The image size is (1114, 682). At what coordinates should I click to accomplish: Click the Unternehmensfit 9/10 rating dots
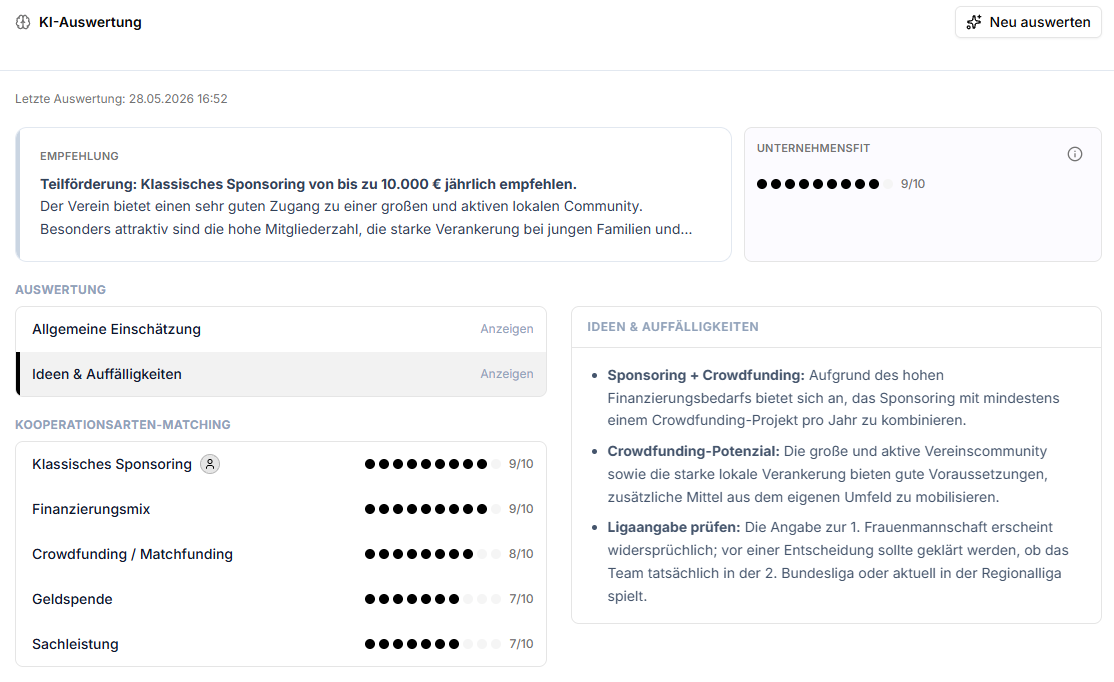tap(824, 184)
